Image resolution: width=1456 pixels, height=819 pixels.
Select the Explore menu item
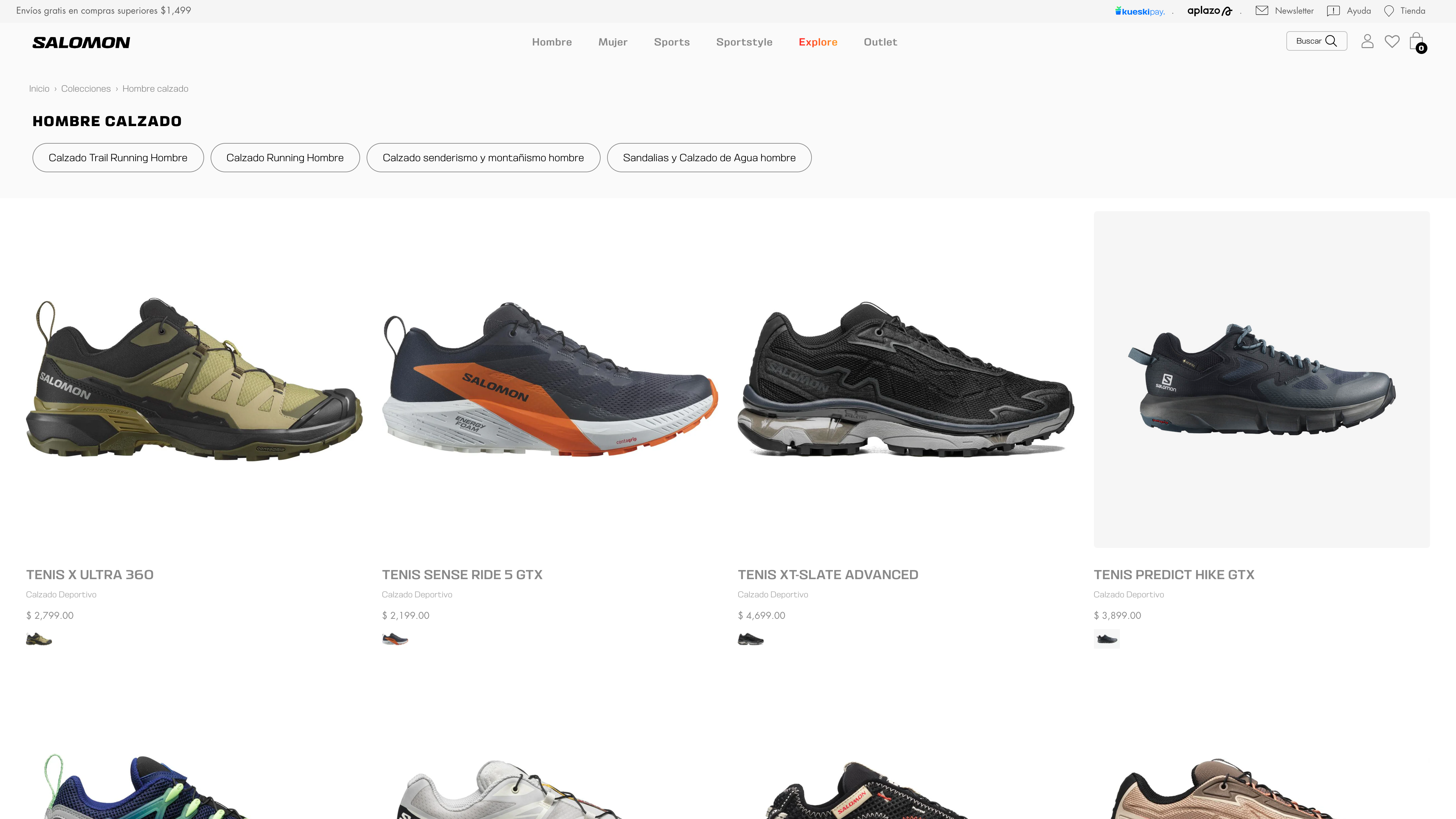click(x=818, y=42)
